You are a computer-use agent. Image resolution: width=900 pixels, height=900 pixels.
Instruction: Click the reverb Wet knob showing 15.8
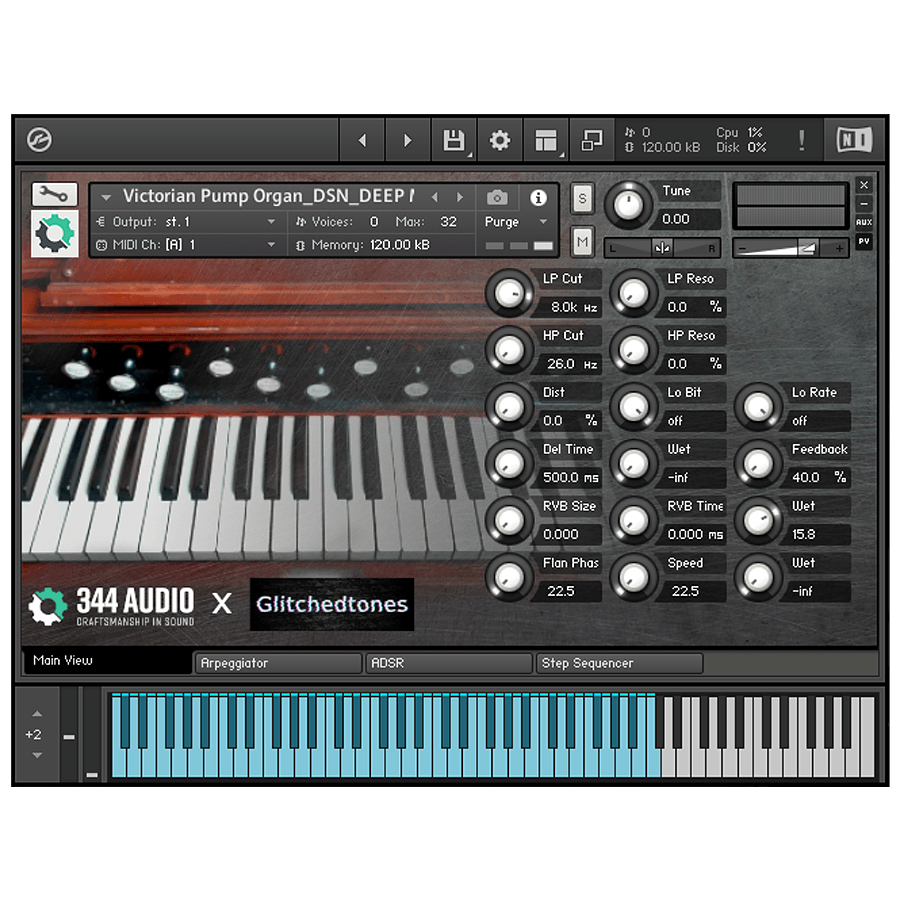758,521
